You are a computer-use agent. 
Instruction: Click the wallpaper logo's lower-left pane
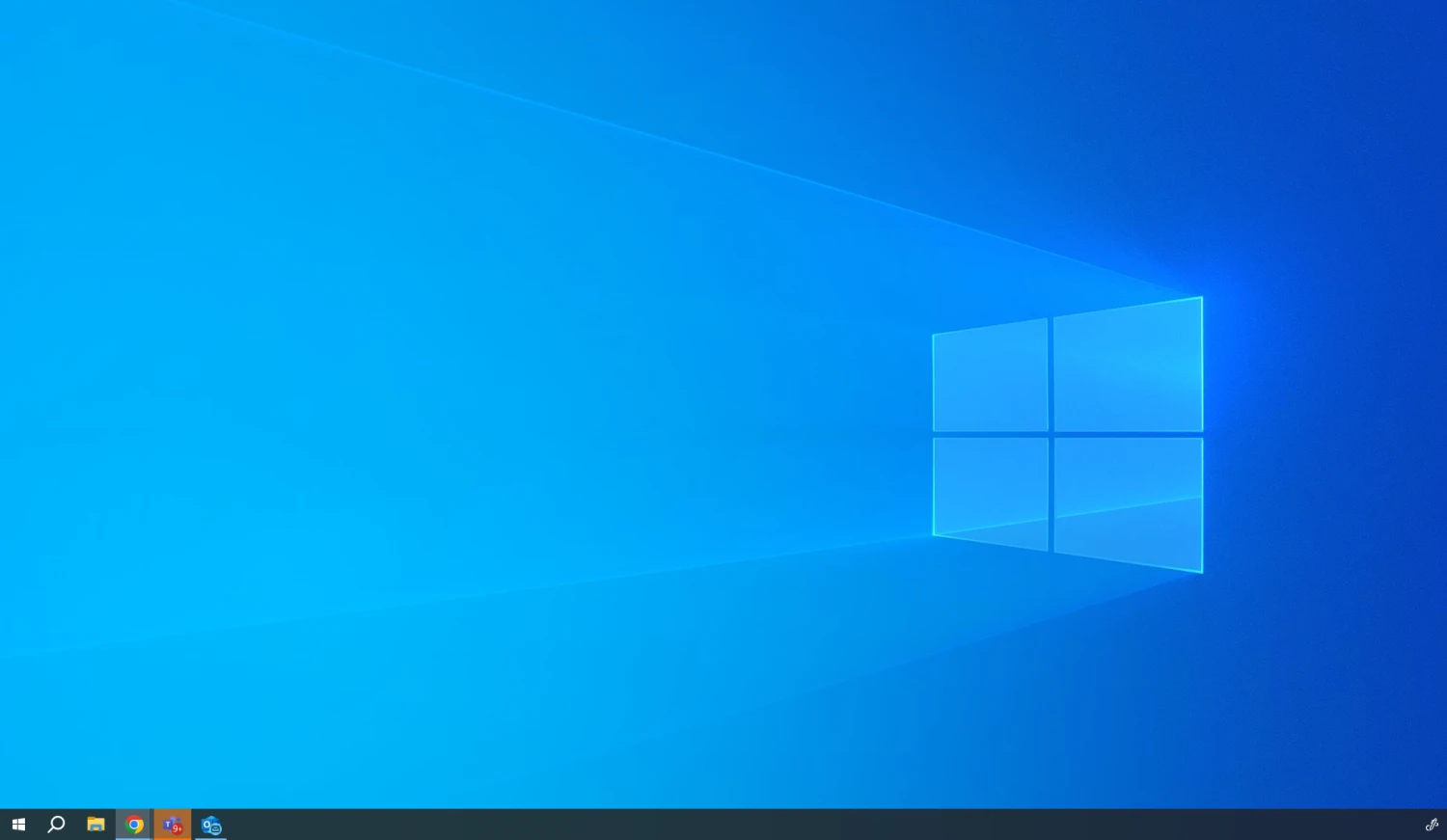990,492
